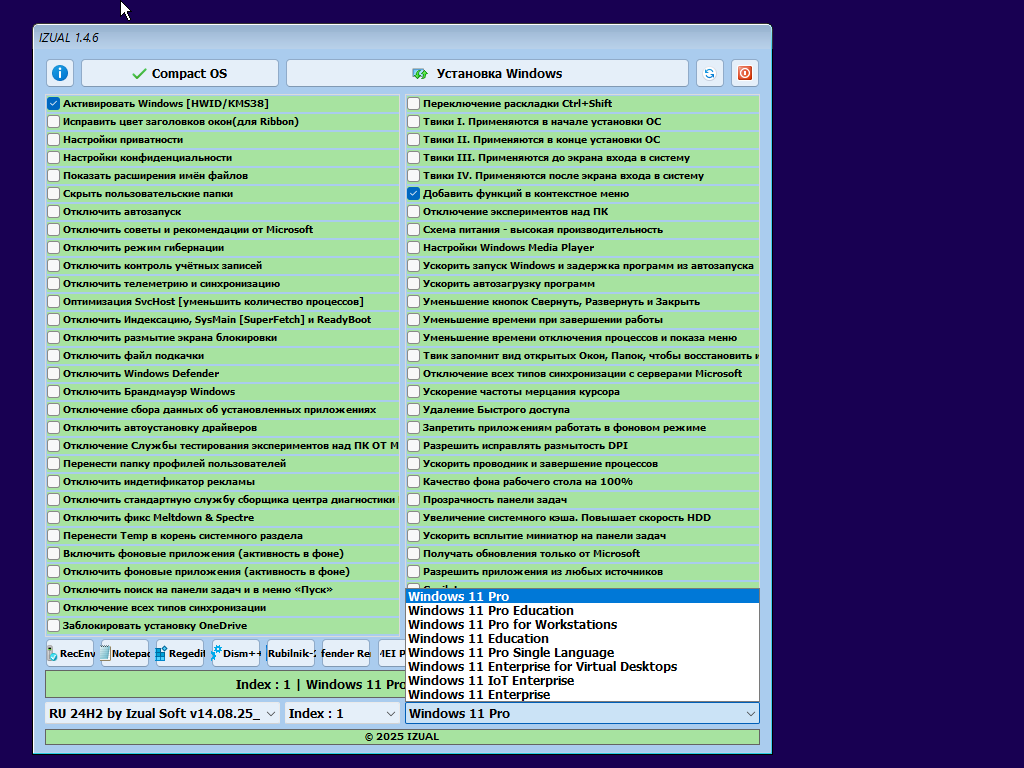The image size is (1024, 768).
Task: Click the red power icon button
Action: 744,73
